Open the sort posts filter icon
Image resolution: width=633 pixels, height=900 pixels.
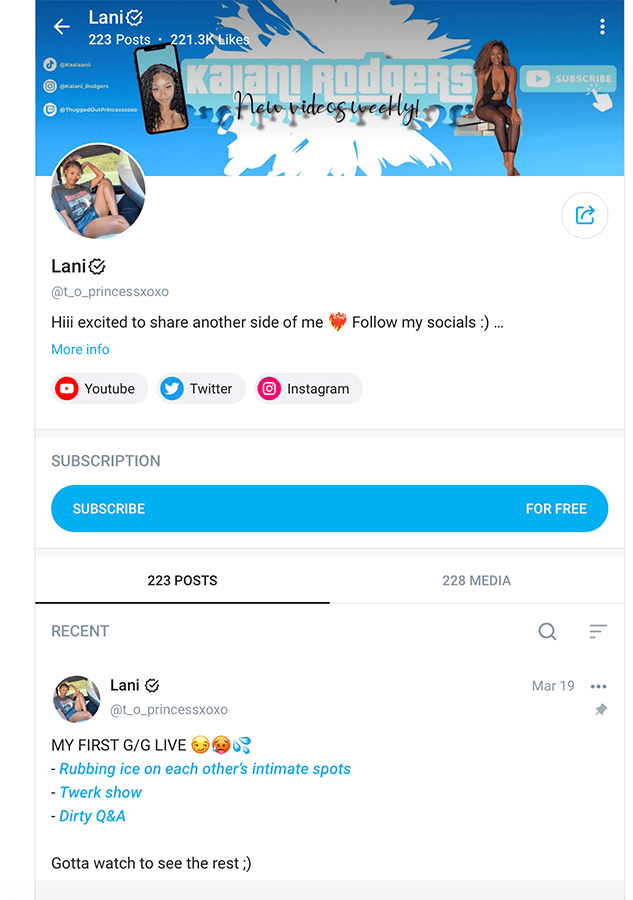tap(598, 631)
